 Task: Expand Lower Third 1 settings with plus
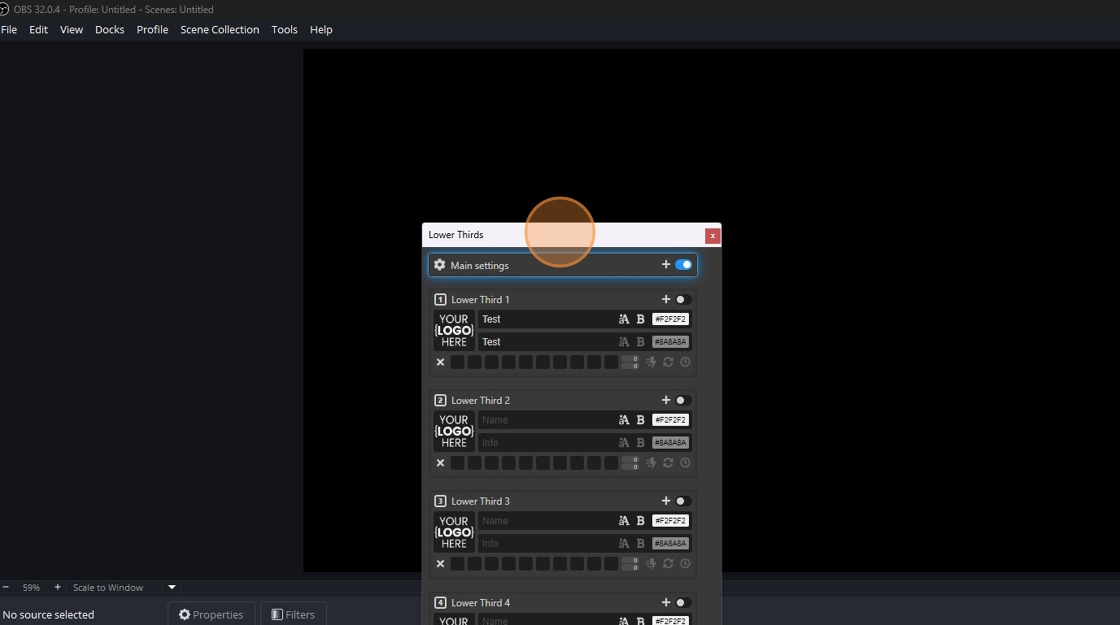(x=666, y=299)
